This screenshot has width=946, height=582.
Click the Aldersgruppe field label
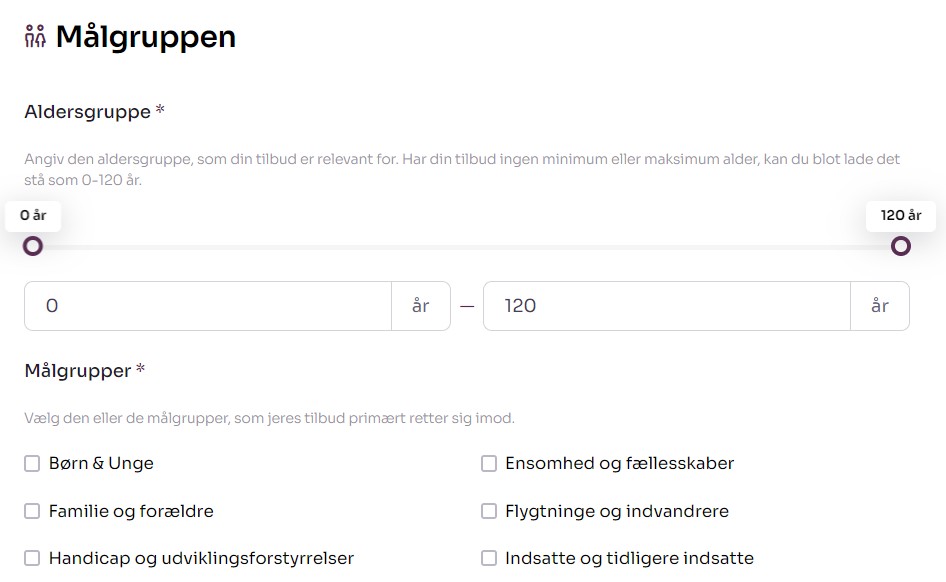(x=88, y=112)
